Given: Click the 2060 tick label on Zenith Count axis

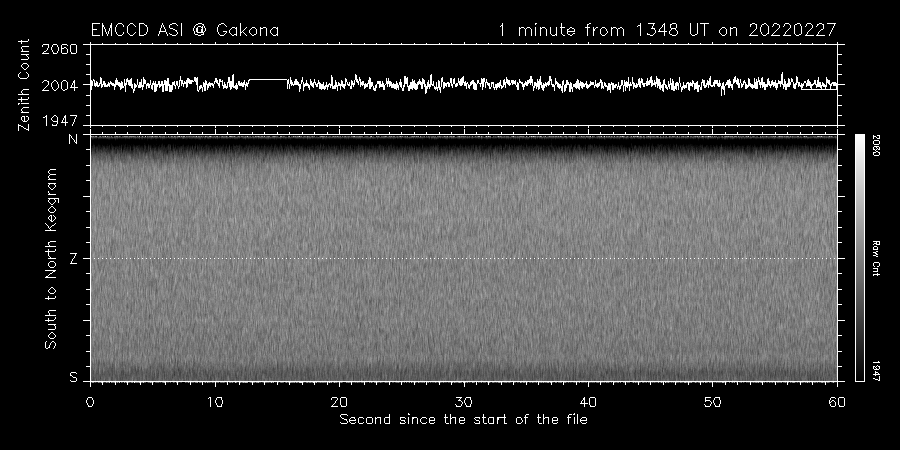Looking at the screenshot, I should pos(59,49).
